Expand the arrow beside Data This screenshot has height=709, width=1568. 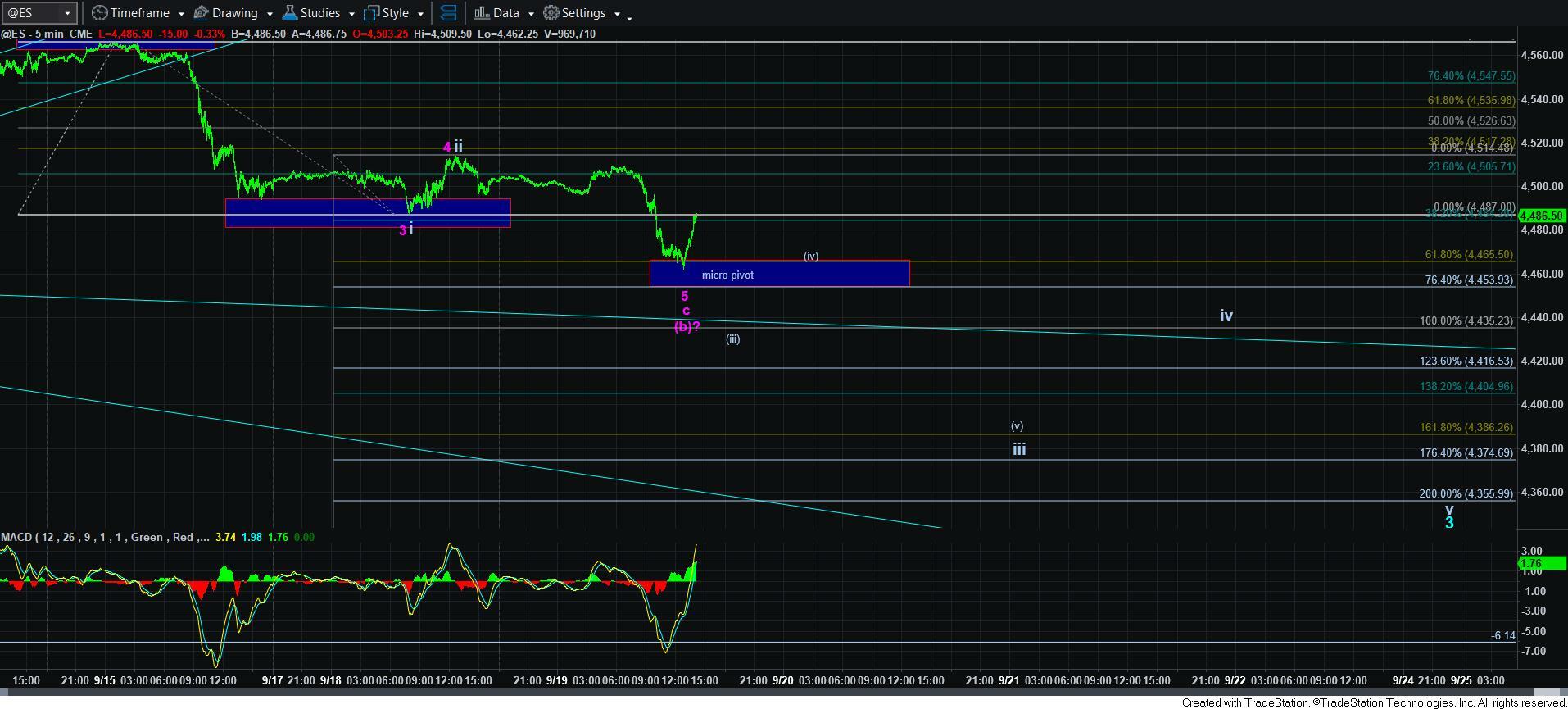tap(530, 14)
